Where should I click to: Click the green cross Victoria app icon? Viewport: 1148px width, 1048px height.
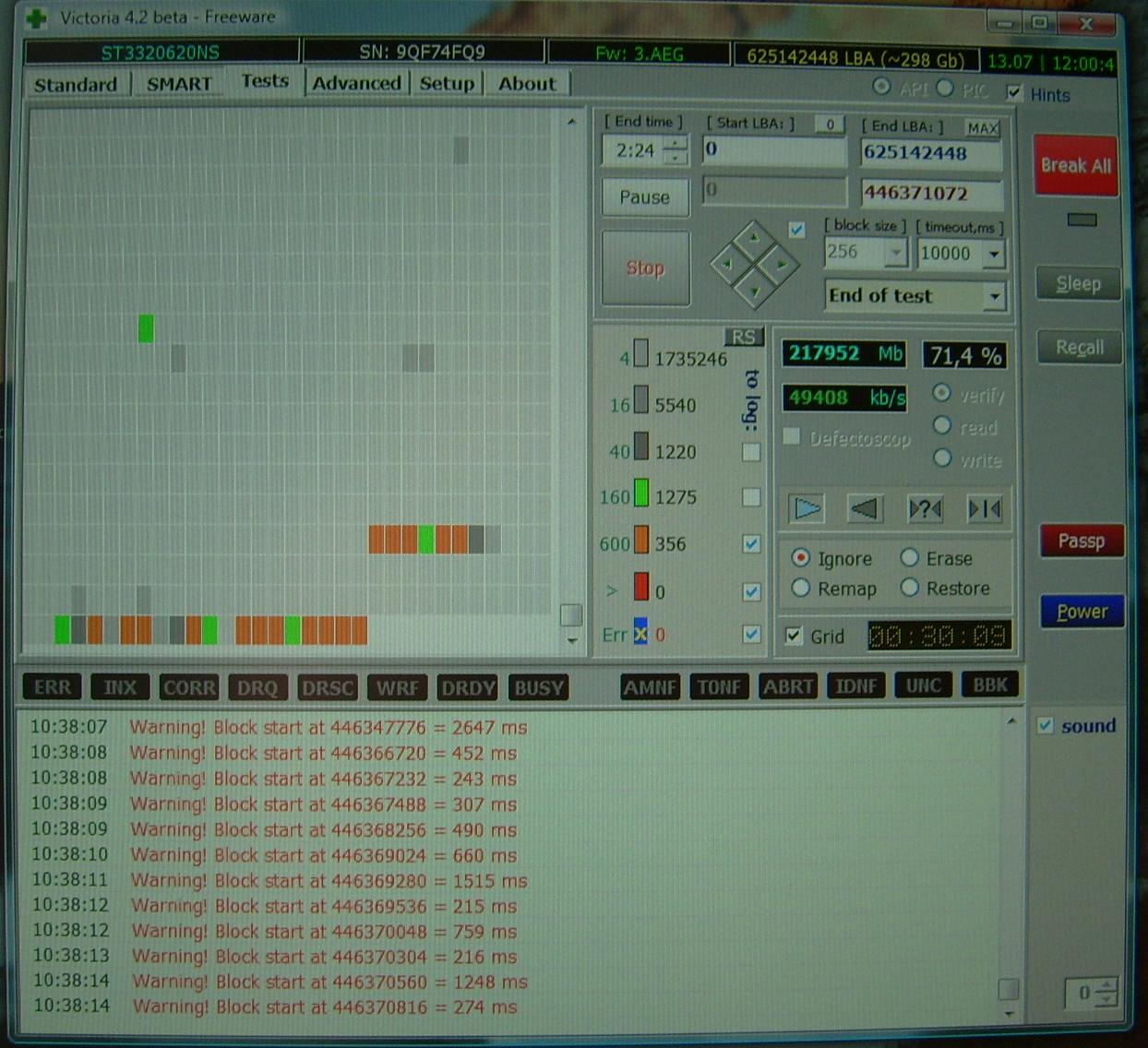pos(37,18)
